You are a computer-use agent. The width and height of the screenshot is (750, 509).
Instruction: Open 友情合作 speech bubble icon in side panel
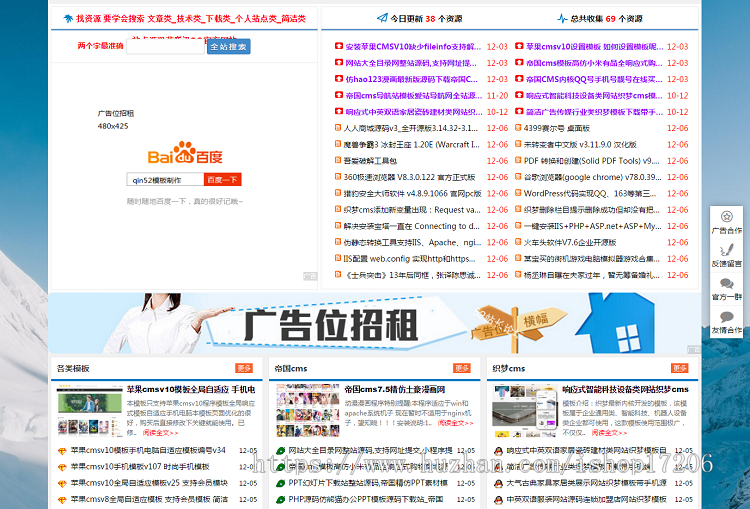pos(727,316)
